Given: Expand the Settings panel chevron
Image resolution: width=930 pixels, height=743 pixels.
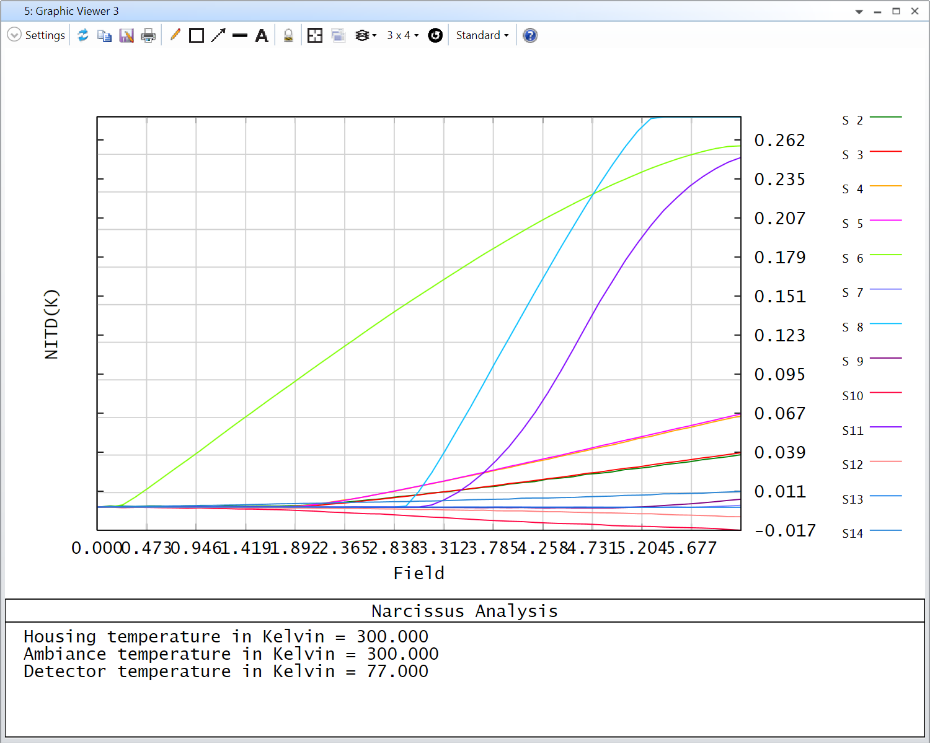Looking at the screenshot, I should [14, 35].
